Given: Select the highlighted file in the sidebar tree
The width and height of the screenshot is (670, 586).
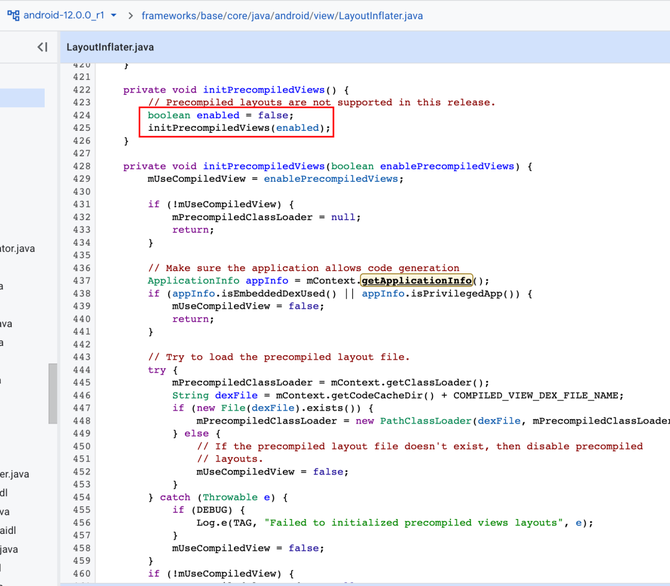Looking at the screenshot, I should pyautogui.click(x=22, y=97).
